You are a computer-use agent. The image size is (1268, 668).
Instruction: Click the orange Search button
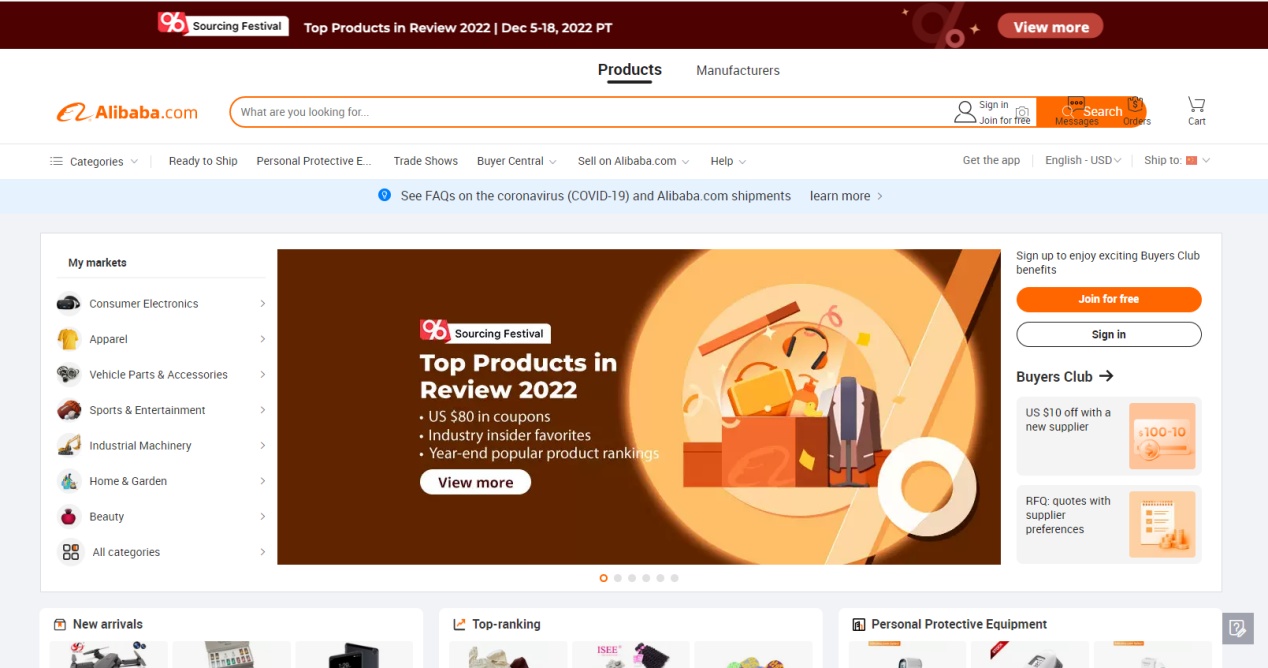(1091, 112)
